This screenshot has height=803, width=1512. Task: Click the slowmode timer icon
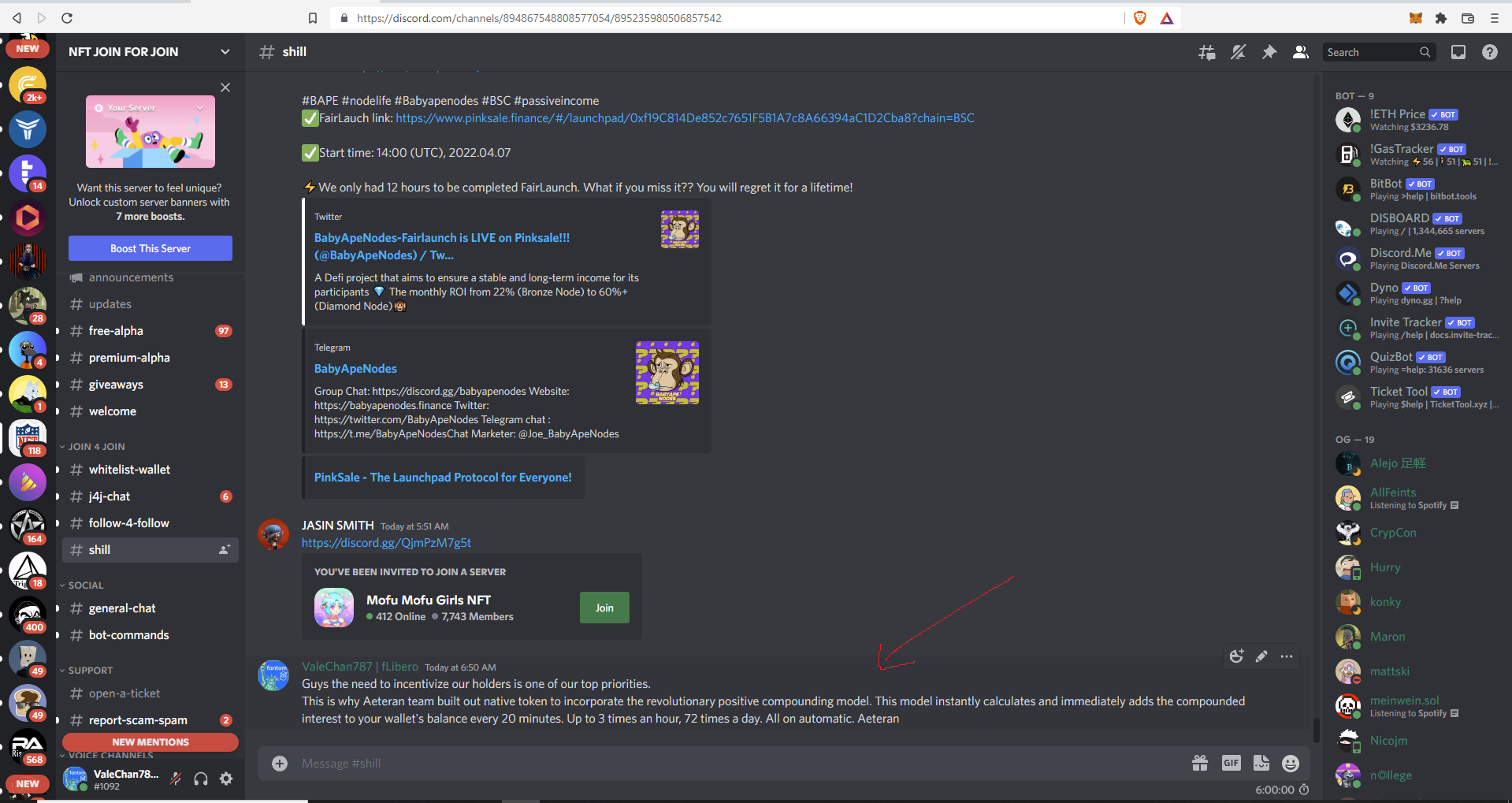point(1304,790)
